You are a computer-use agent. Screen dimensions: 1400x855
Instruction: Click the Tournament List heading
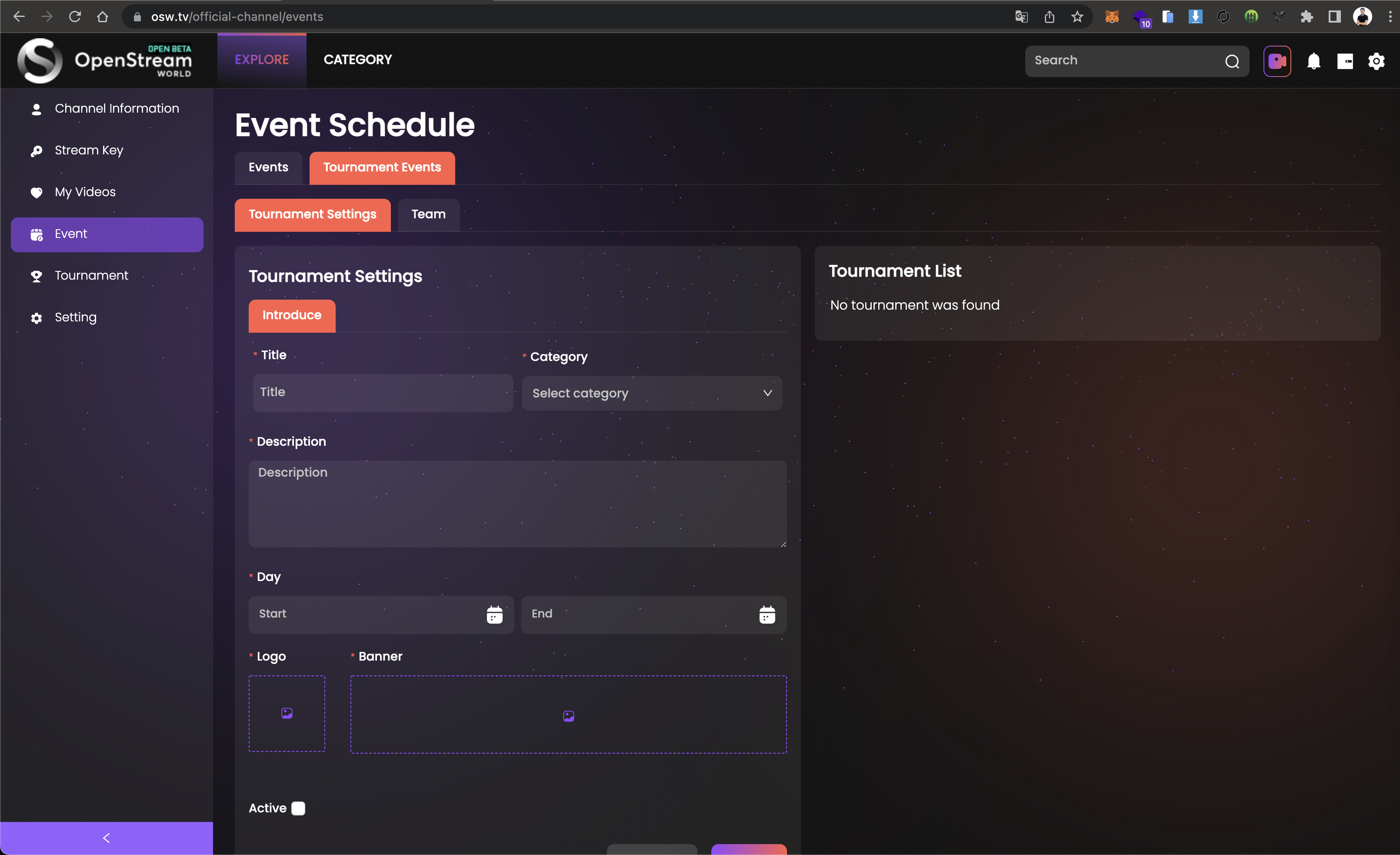(x=895, y=271)
